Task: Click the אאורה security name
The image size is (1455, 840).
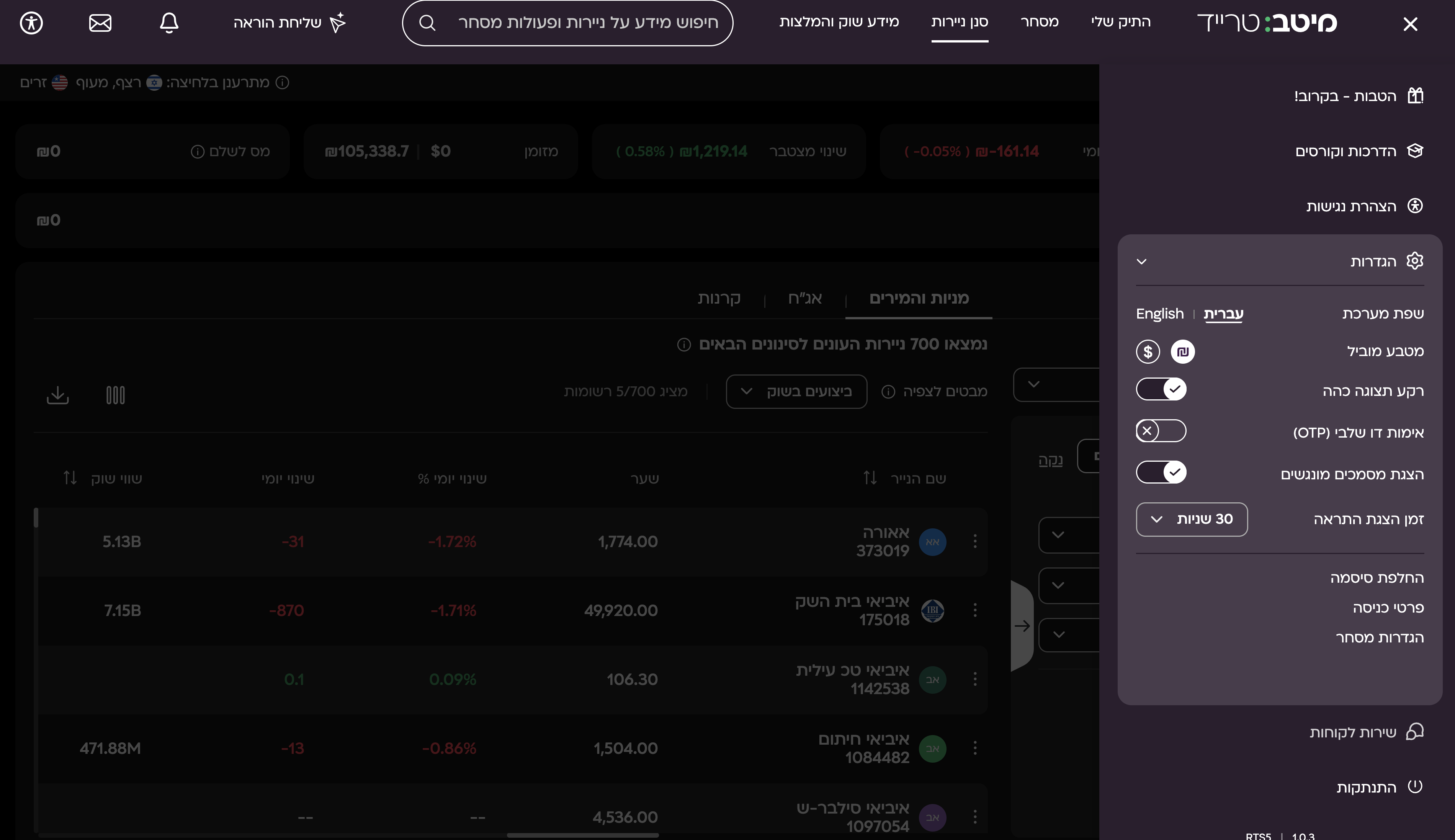Action: (x=886, y=532)
